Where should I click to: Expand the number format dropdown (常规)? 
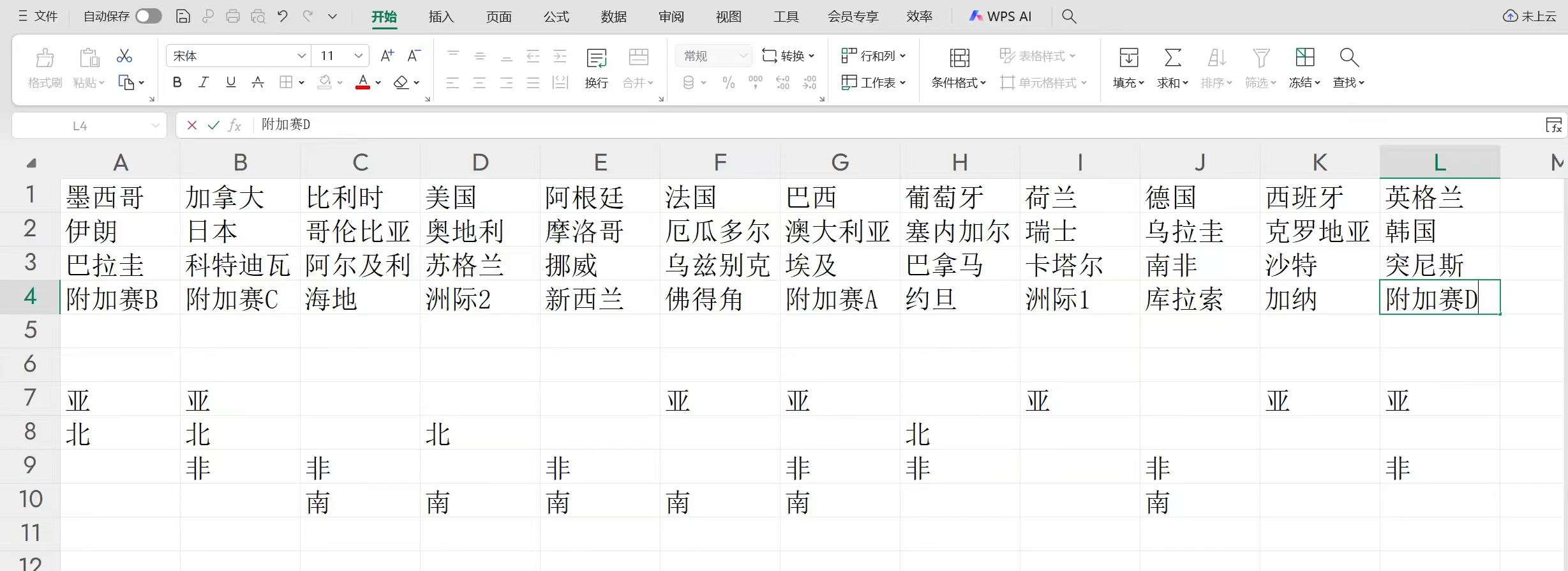click(x=743, y=56)
